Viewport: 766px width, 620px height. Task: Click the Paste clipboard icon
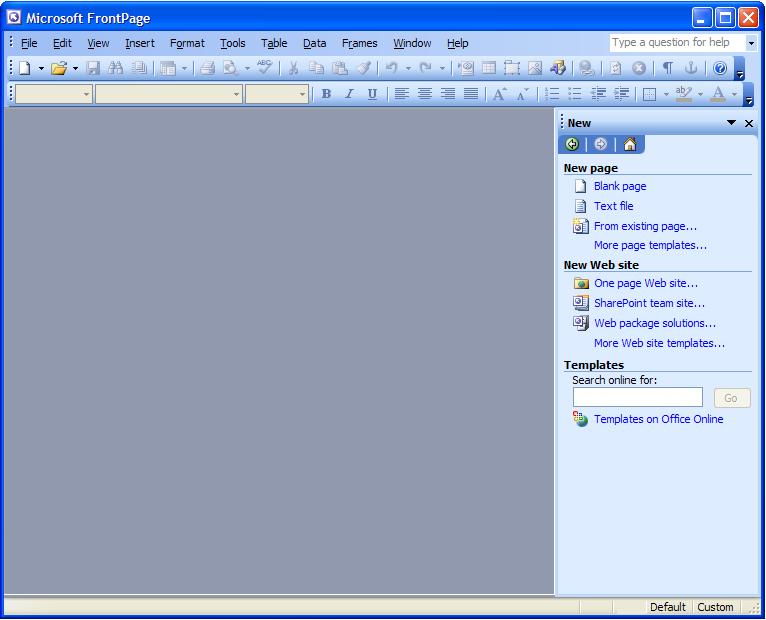[340, 68]
